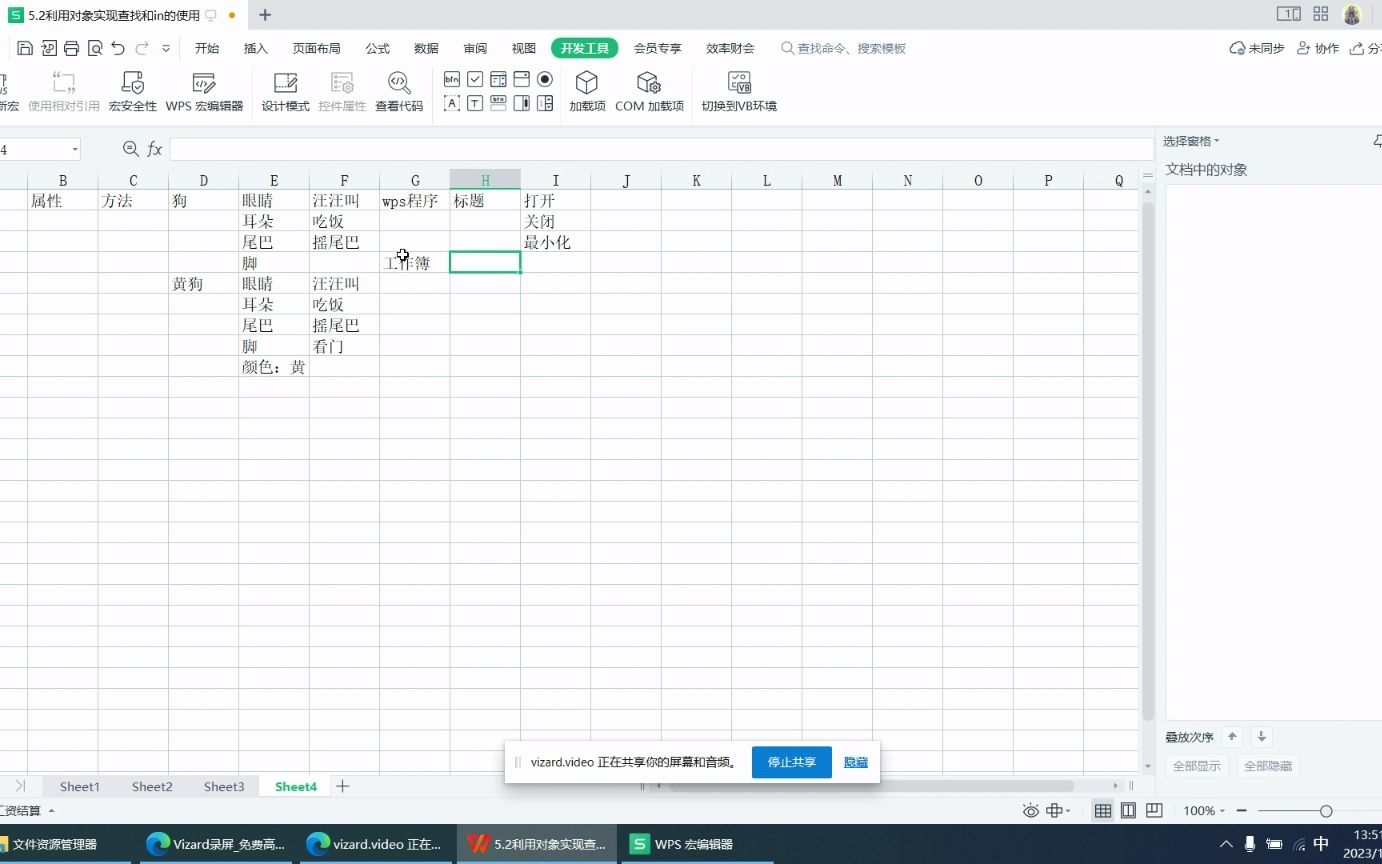The height and width of the screenshot is (864, 1382).
Task: Insert a checkbox control from toolbar
Action: pyautogui.click(x=474, y=78)
